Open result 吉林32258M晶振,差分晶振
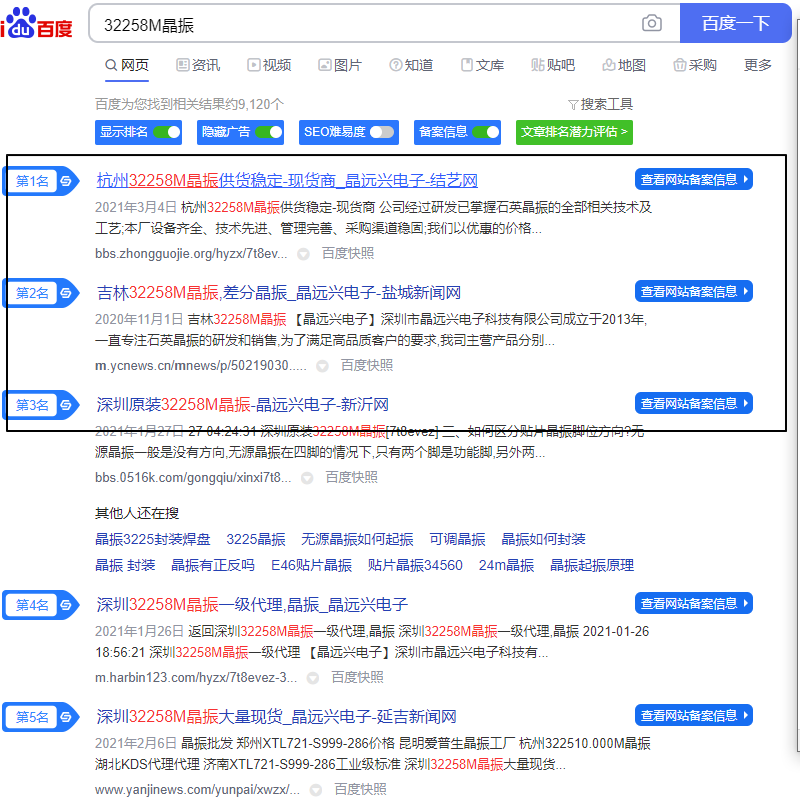 coord(279,293)
